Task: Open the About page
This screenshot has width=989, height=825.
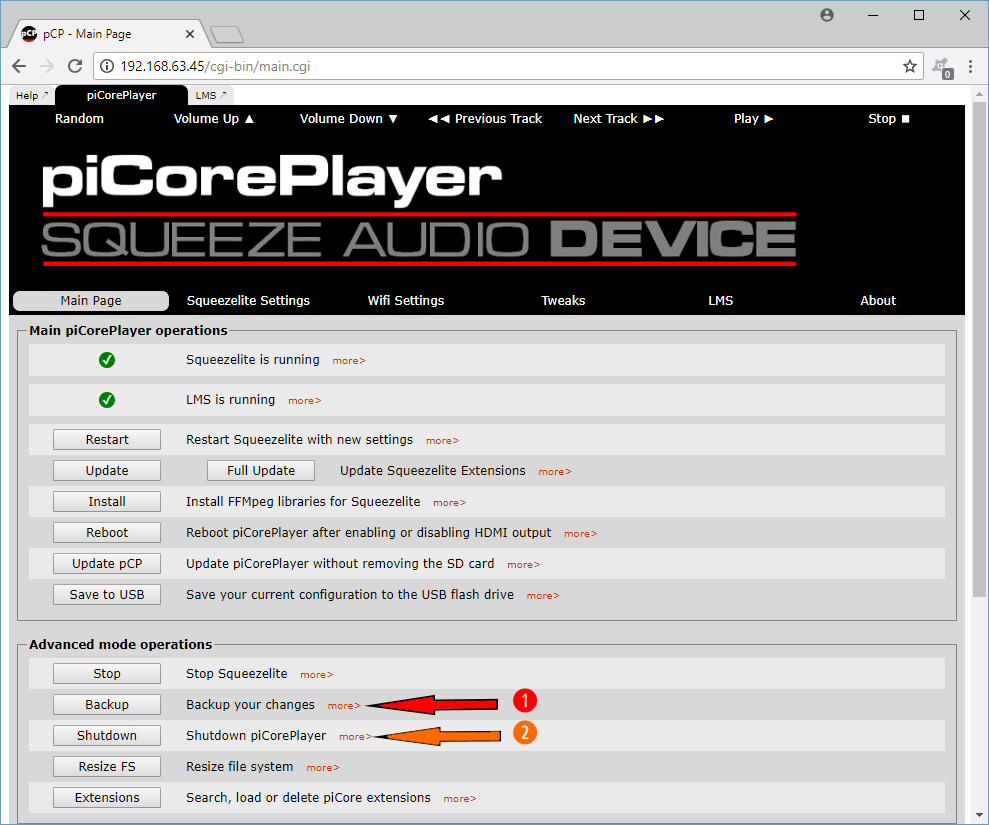Action: point(878,301)
